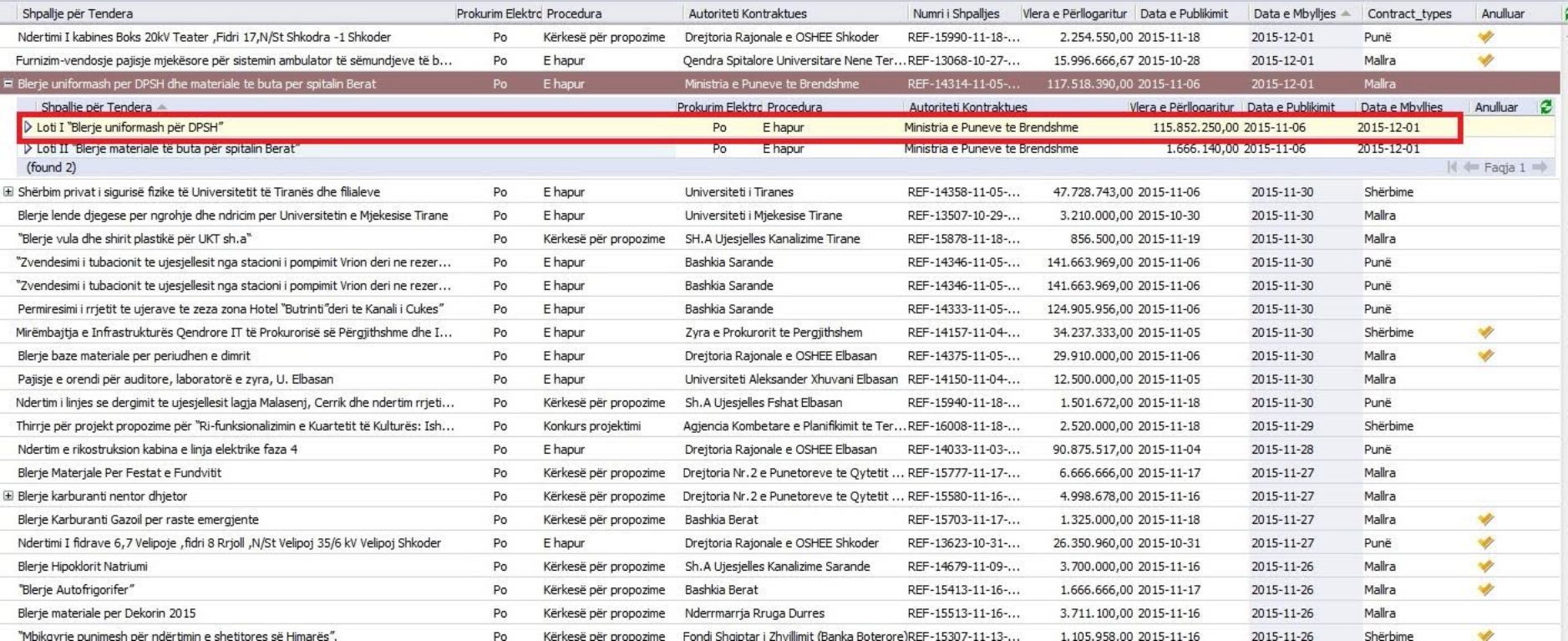Sort by Numri i Shpalljes column header

[x=956, y=13]
